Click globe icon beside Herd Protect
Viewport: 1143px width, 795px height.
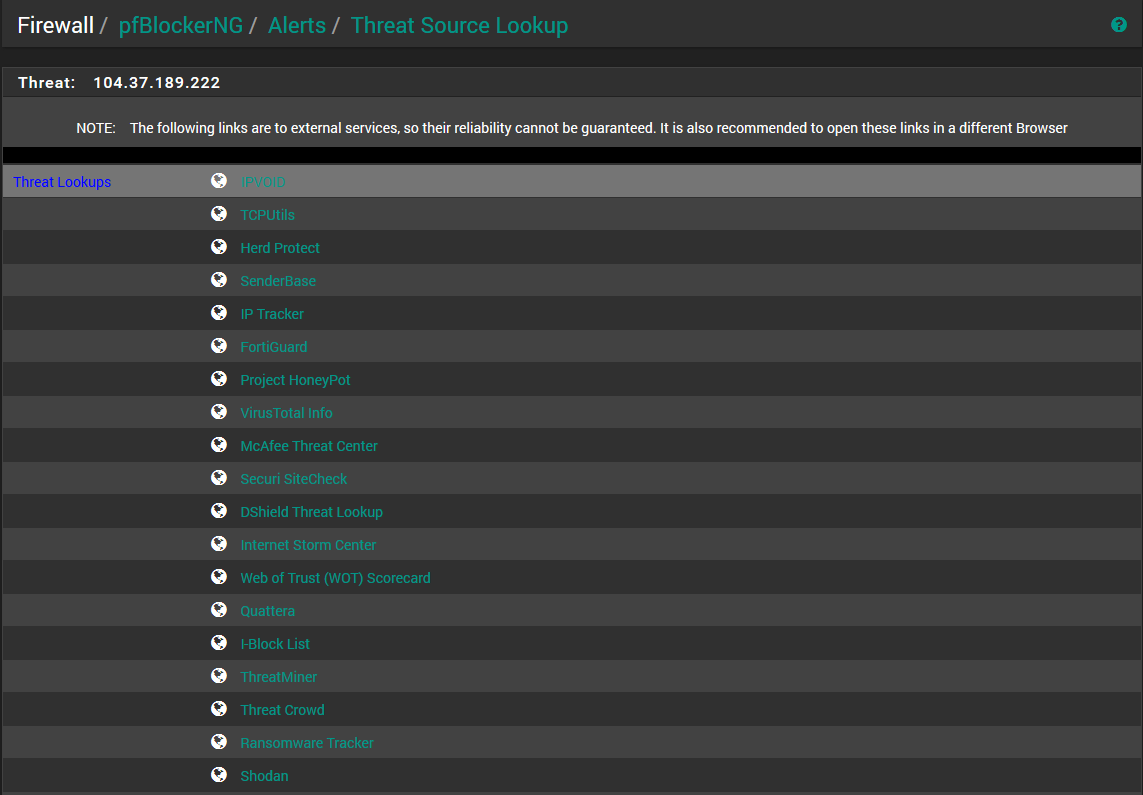[x=219, y=247]
